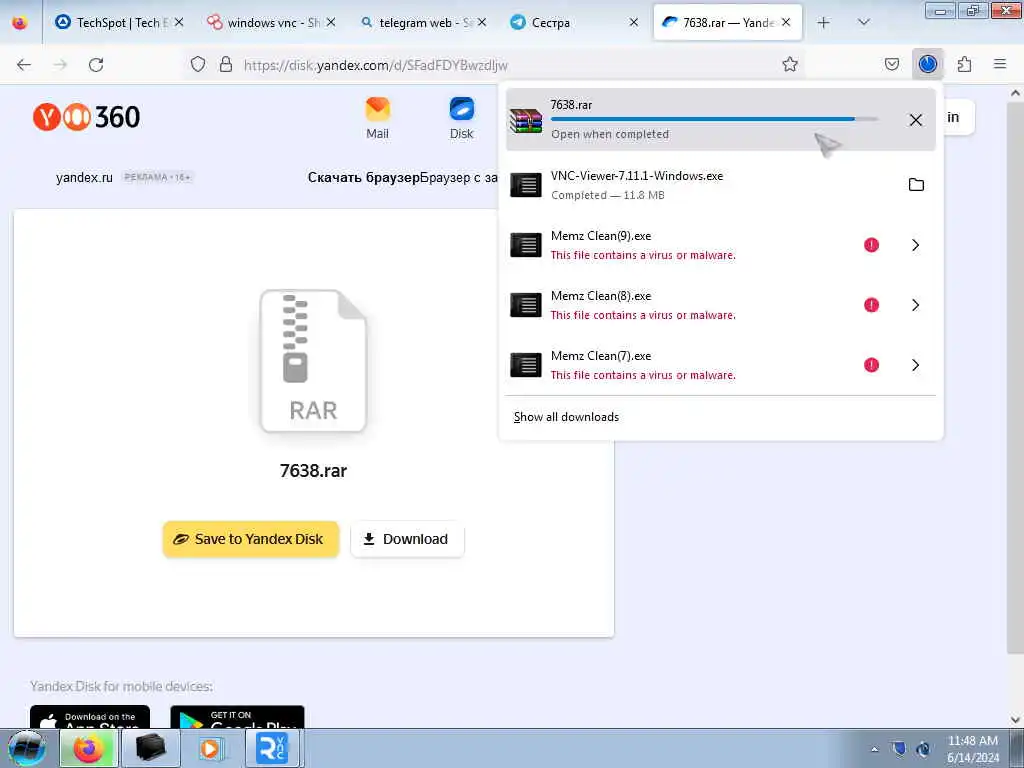
Task: Click Save to Yandex Disk button
Action: (x=251, y=539)
